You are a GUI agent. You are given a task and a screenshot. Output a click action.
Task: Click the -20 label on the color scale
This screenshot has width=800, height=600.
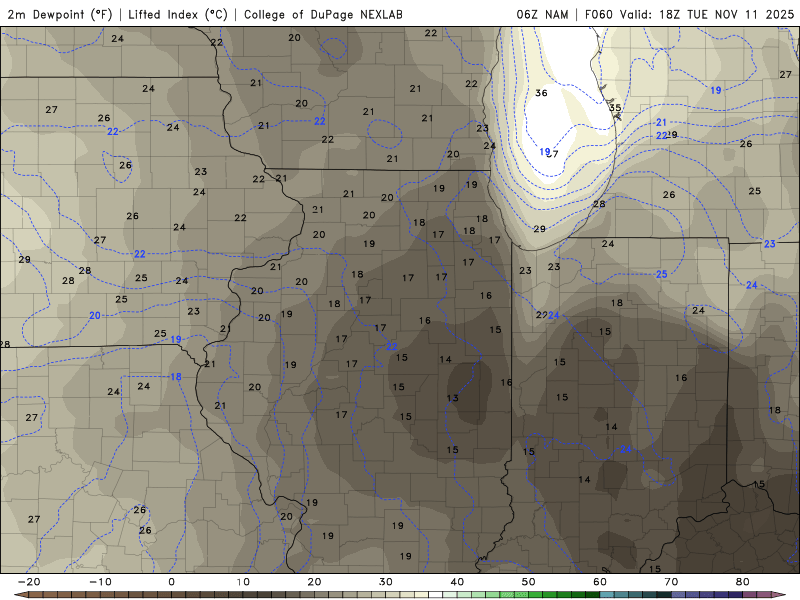point(29,582)
